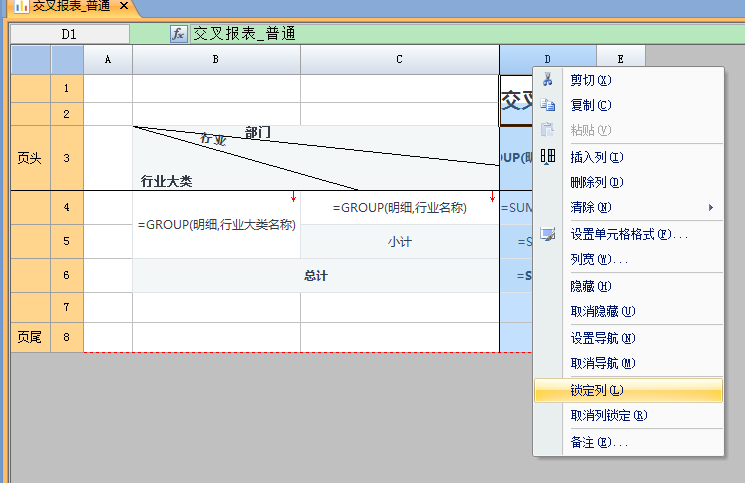Viewport: 745px width, 483px height.
Task: Click the D1 cell name box
Action: tap(69, 34)
